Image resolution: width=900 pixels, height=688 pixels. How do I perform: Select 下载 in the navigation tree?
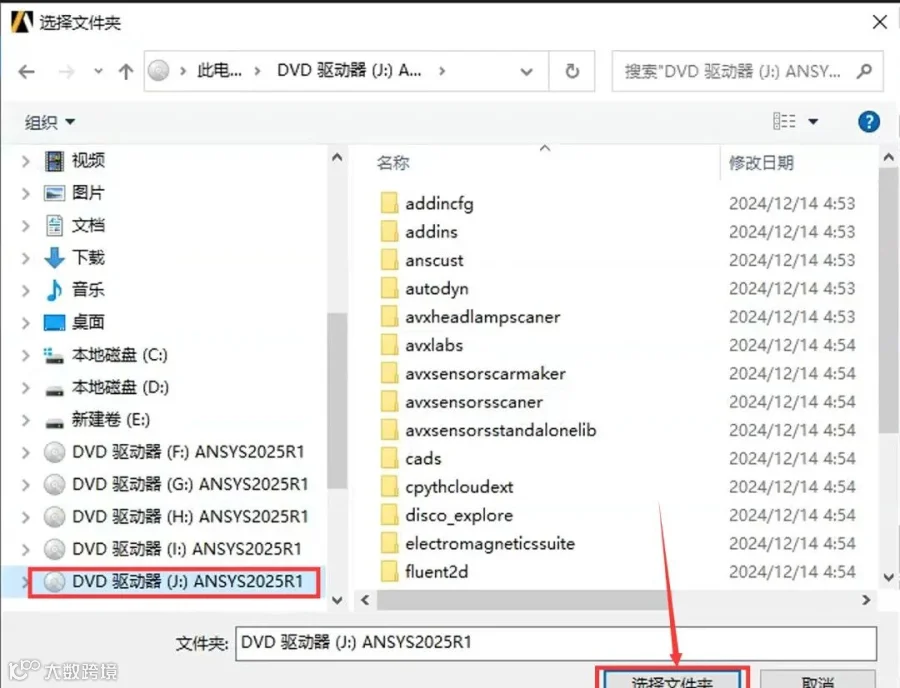[88, 258]
